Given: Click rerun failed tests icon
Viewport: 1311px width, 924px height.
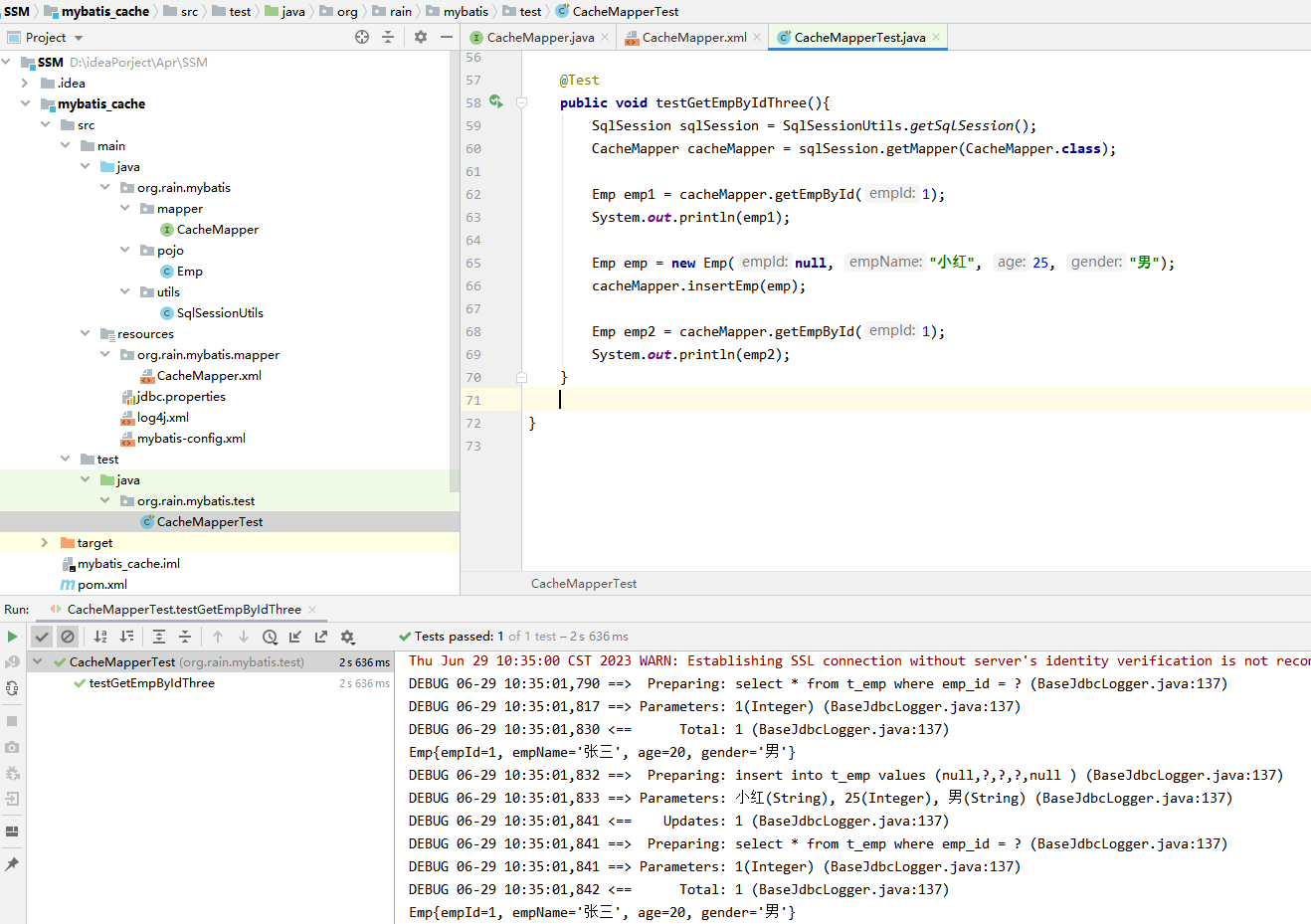Looking at the screenshot, I should 12,661.
